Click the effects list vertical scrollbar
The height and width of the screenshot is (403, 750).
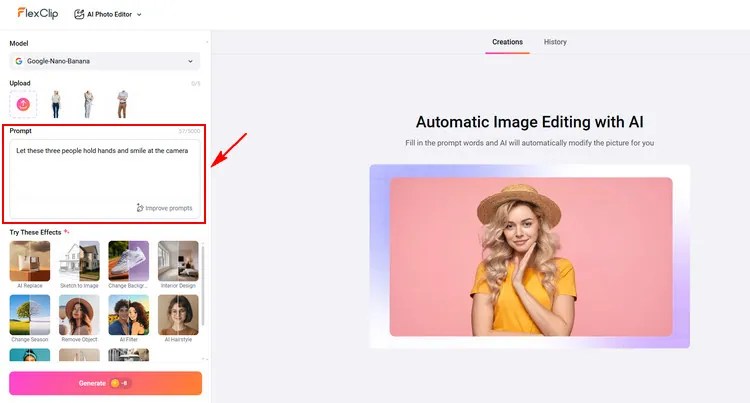203,285
